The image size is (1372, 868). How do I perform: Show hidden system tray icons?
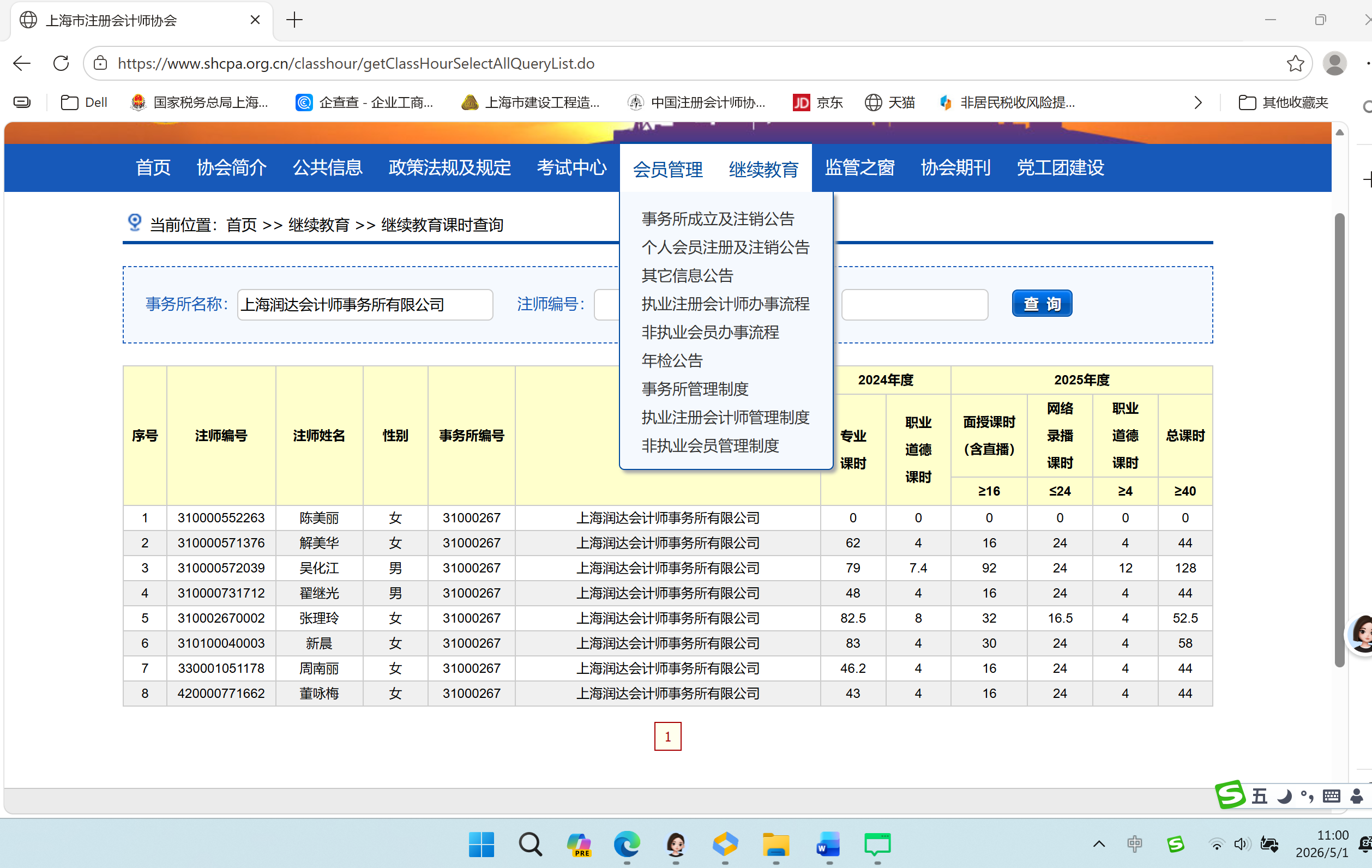click(x=1099, y=843)
